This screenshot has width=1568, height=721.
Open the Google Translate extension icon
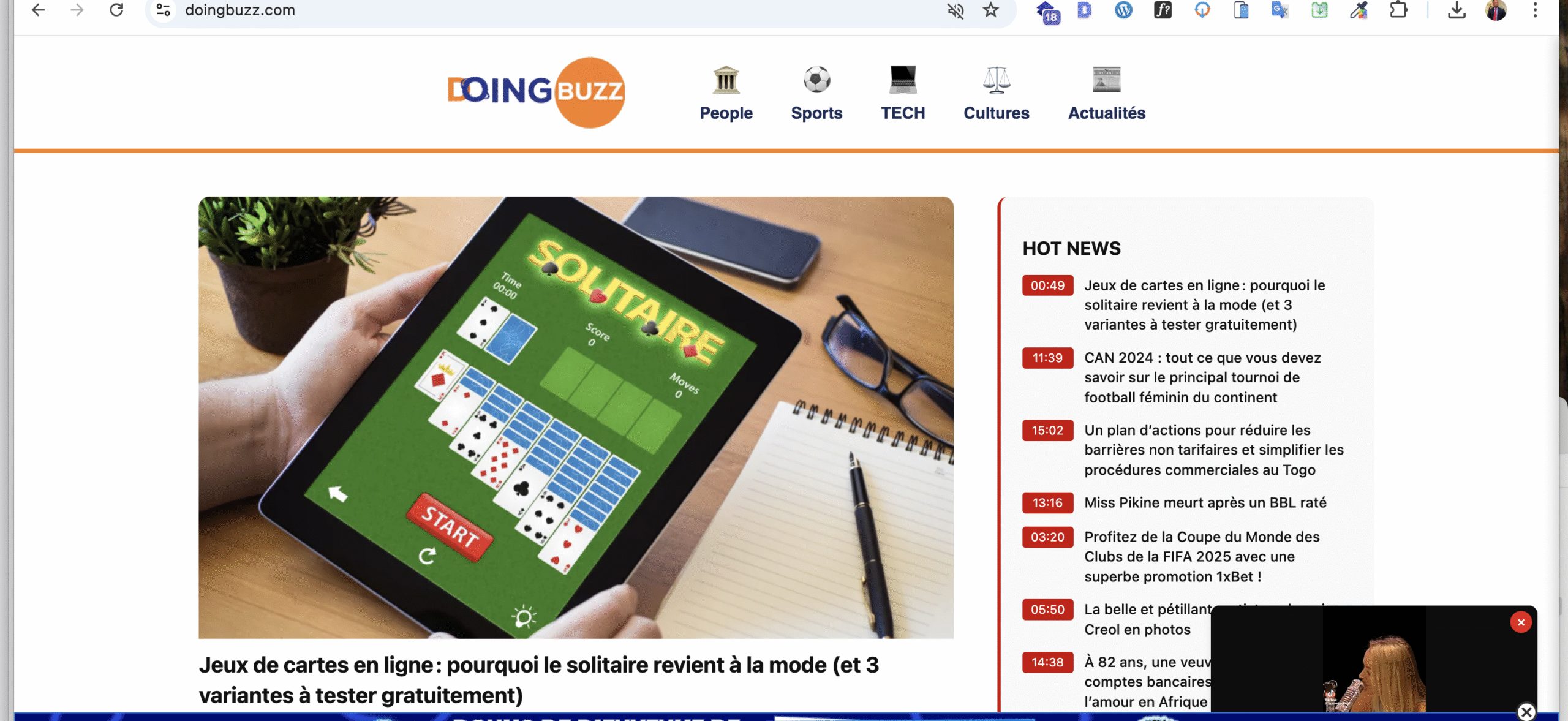pyautogui.click(x=1280, y=10)
